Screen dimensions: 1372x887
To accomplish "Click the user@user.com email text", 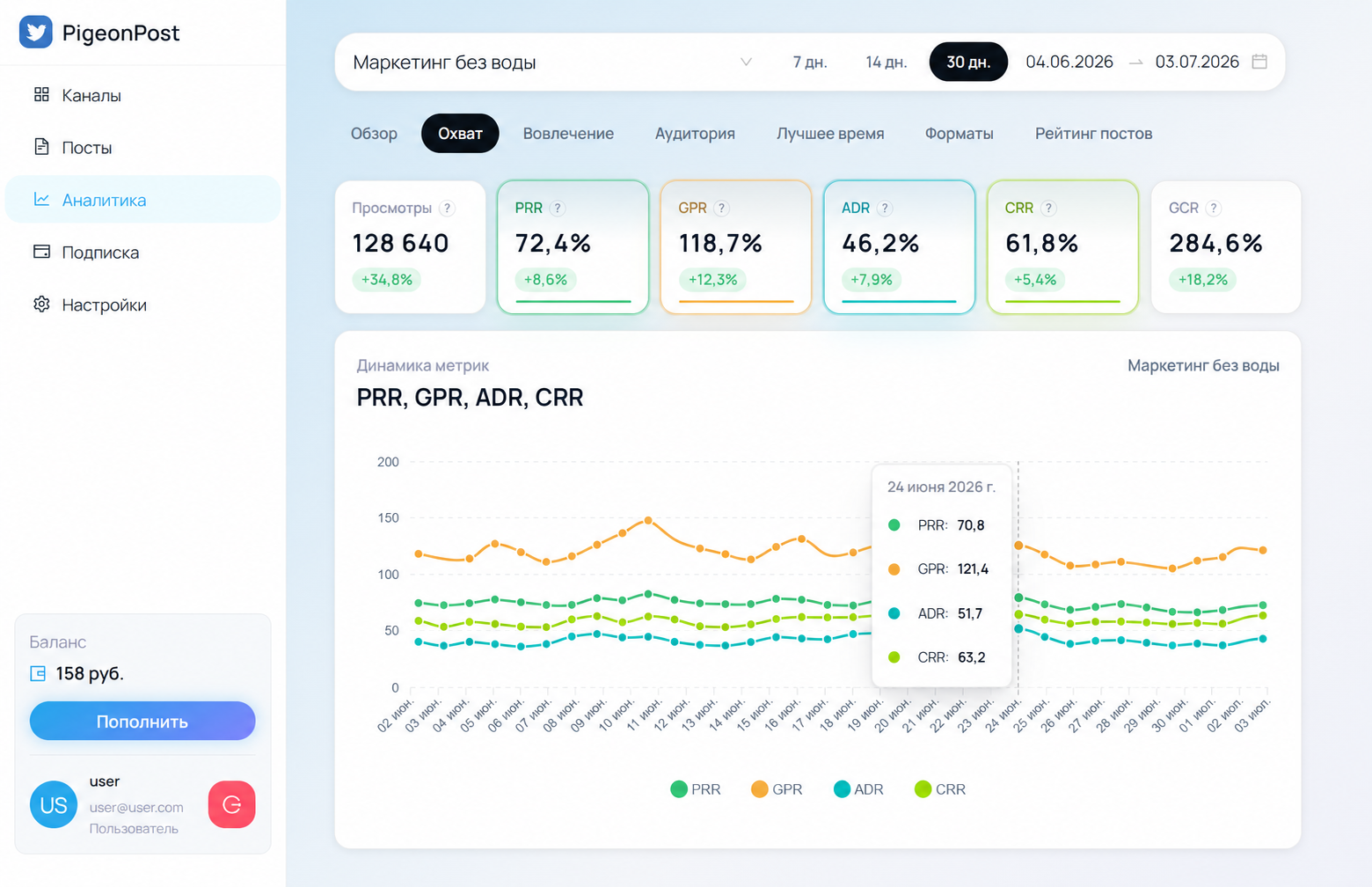I will pyautogui.click(x=136, y=807).
